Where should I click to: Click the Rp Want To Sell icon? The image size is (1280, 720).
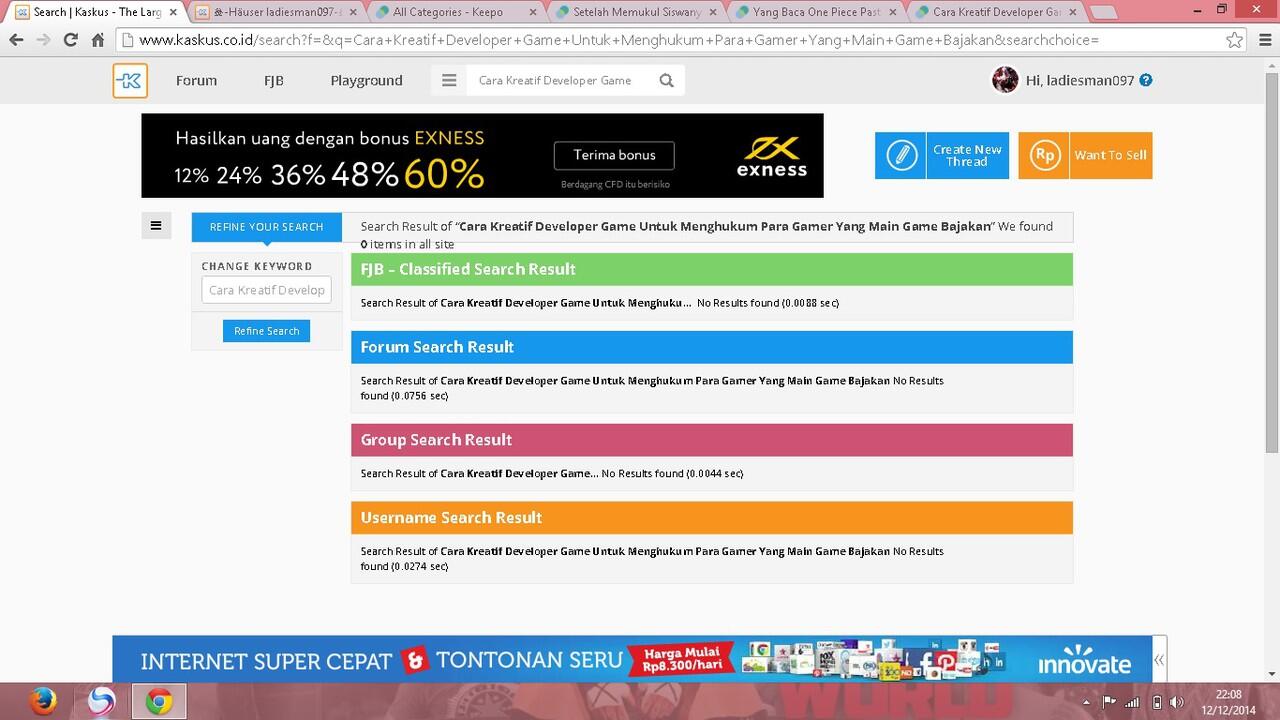1044,155
